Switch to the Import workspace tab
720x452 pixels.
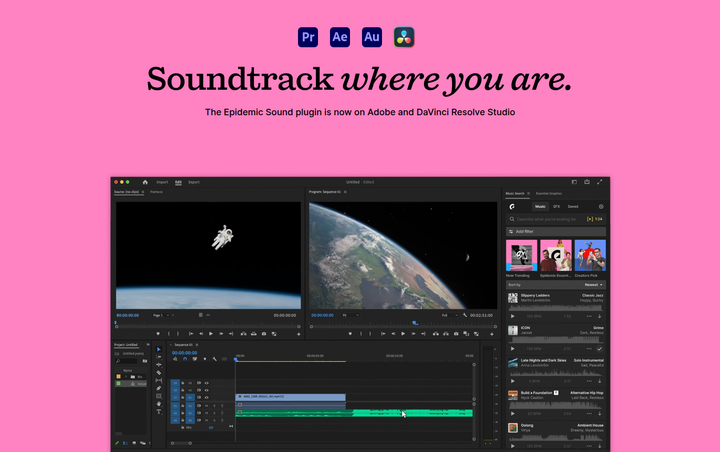click(x=162, y=182)
